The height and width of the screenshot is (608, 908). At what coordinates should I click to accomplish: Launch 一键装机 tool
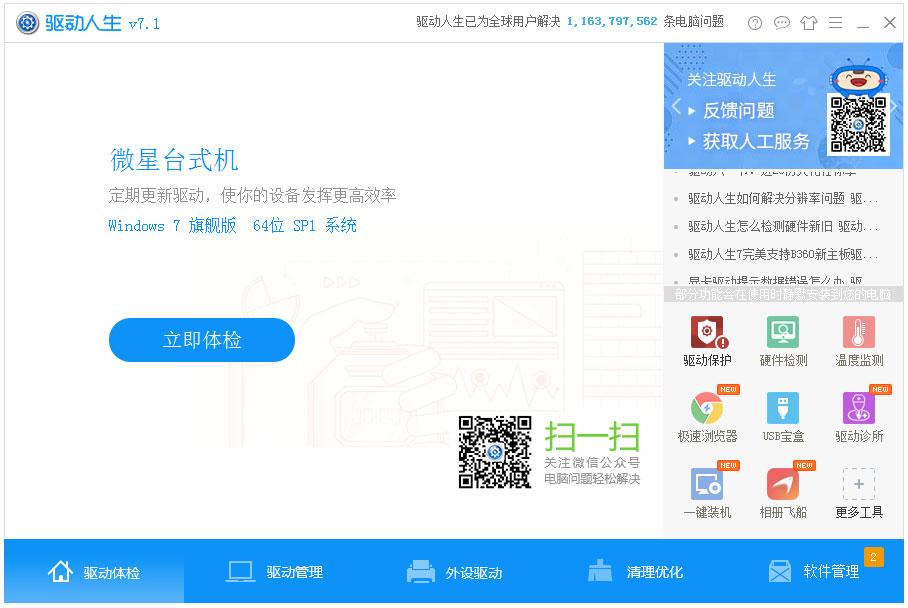tap(707, 493)
